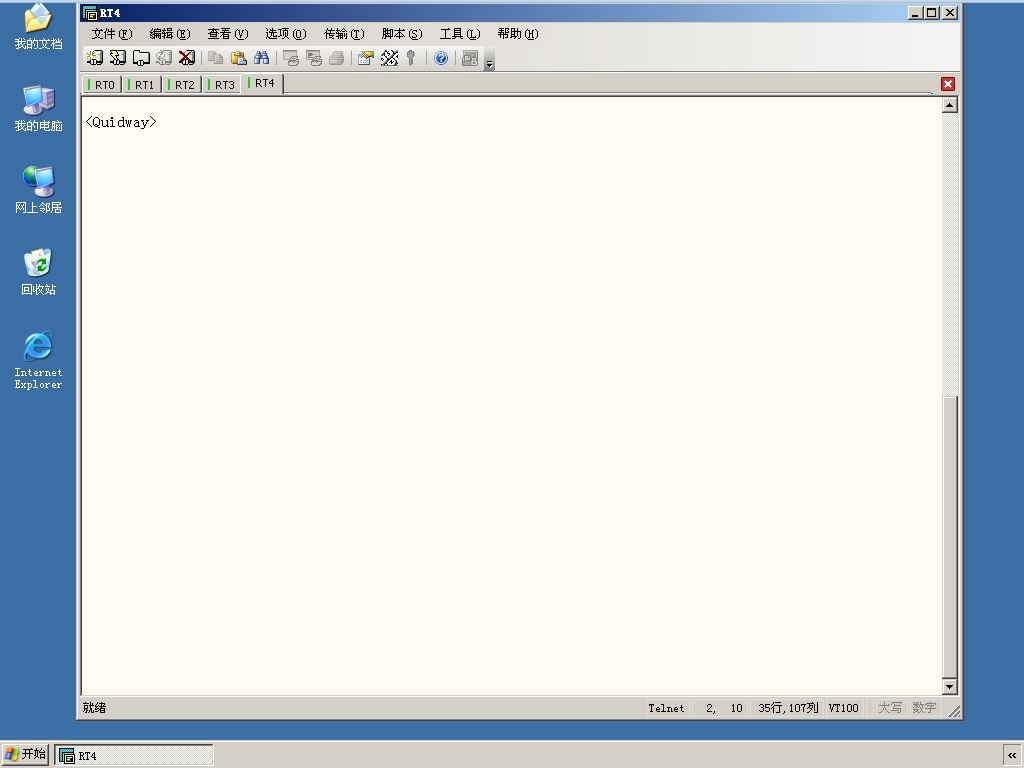Switch to the RT2 session tab
The height and width of the screenshot is (768, 1024).
(182, 85)
